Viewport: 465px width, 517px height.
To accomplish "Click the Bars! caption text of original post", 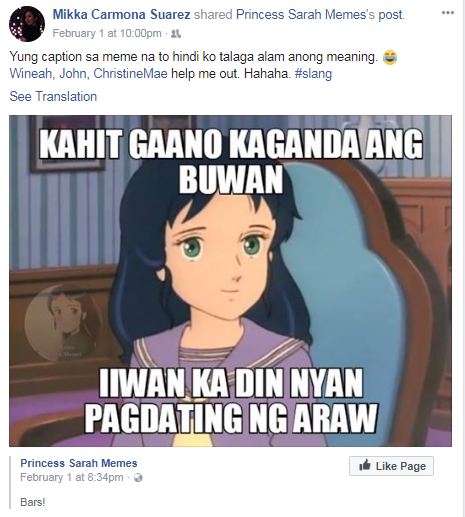I will 32,502.
